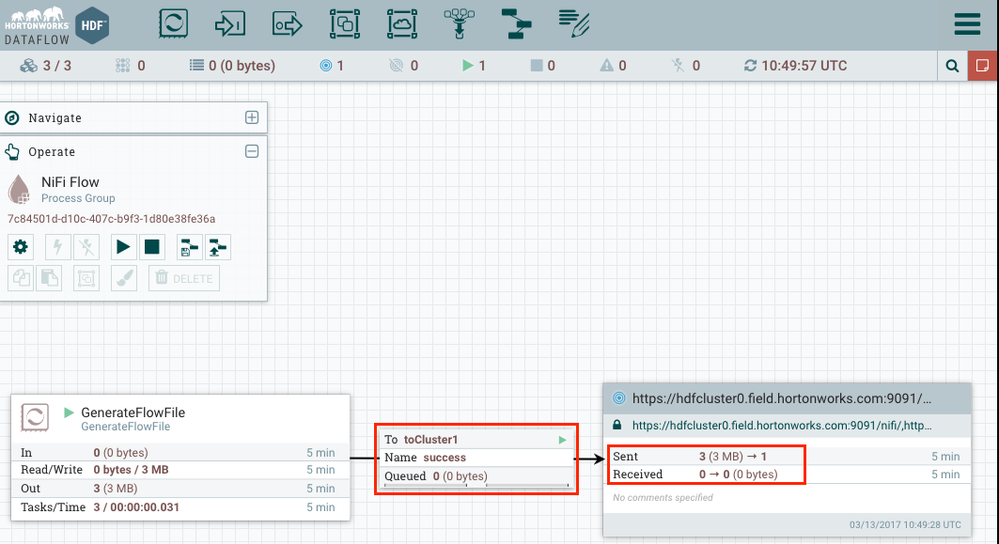Click the Read/Write 0 bytes / 3 MB row

point(180,470)
